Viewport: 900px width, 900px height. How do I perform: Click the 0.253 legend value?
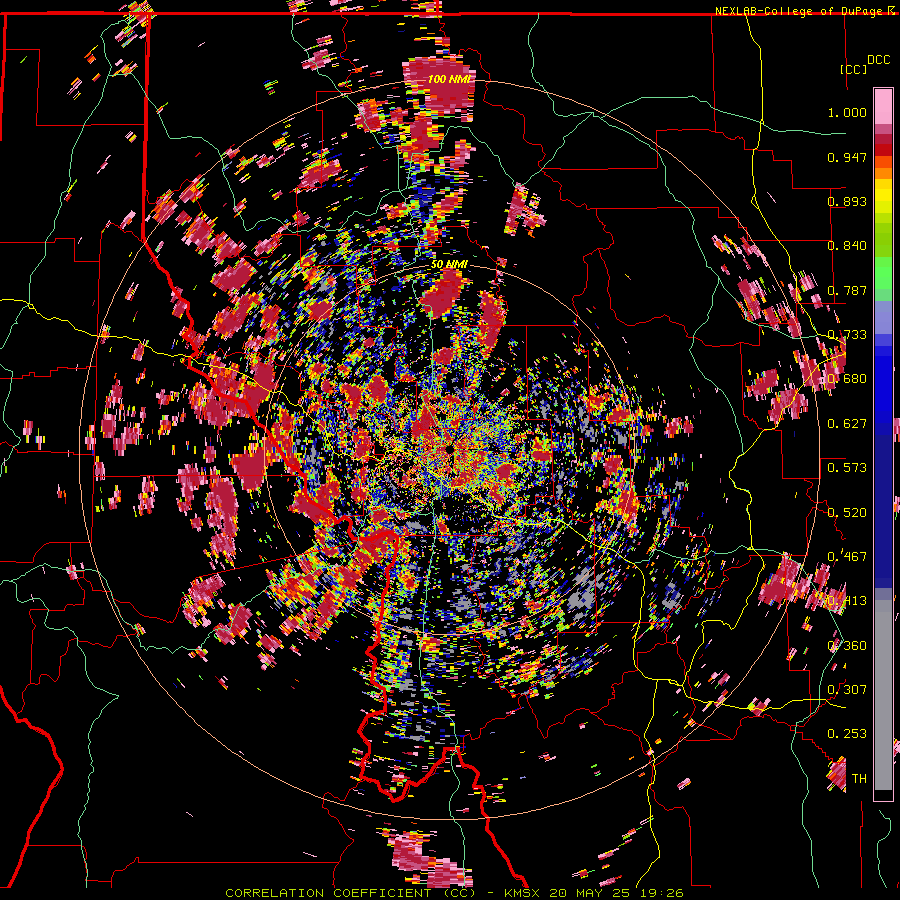(x=847, y=734)
